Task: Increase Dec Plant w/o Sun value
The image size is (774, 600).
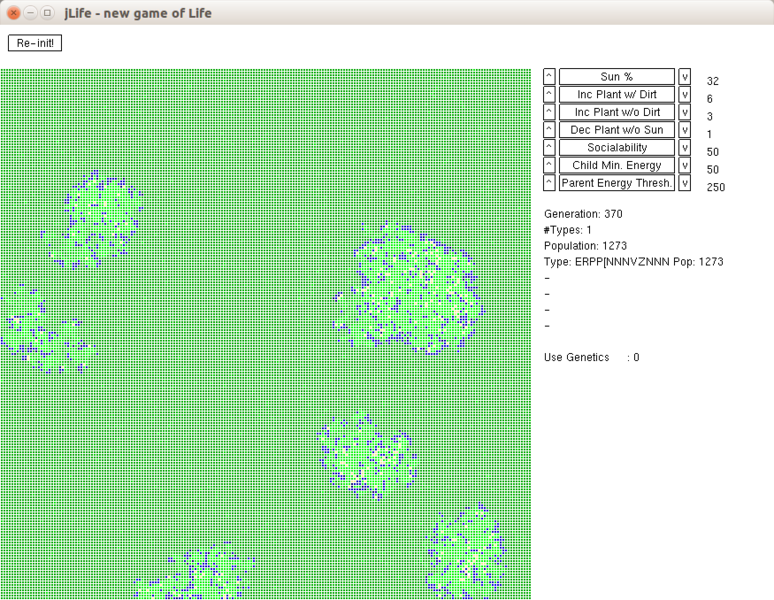Action: point(549,130)
